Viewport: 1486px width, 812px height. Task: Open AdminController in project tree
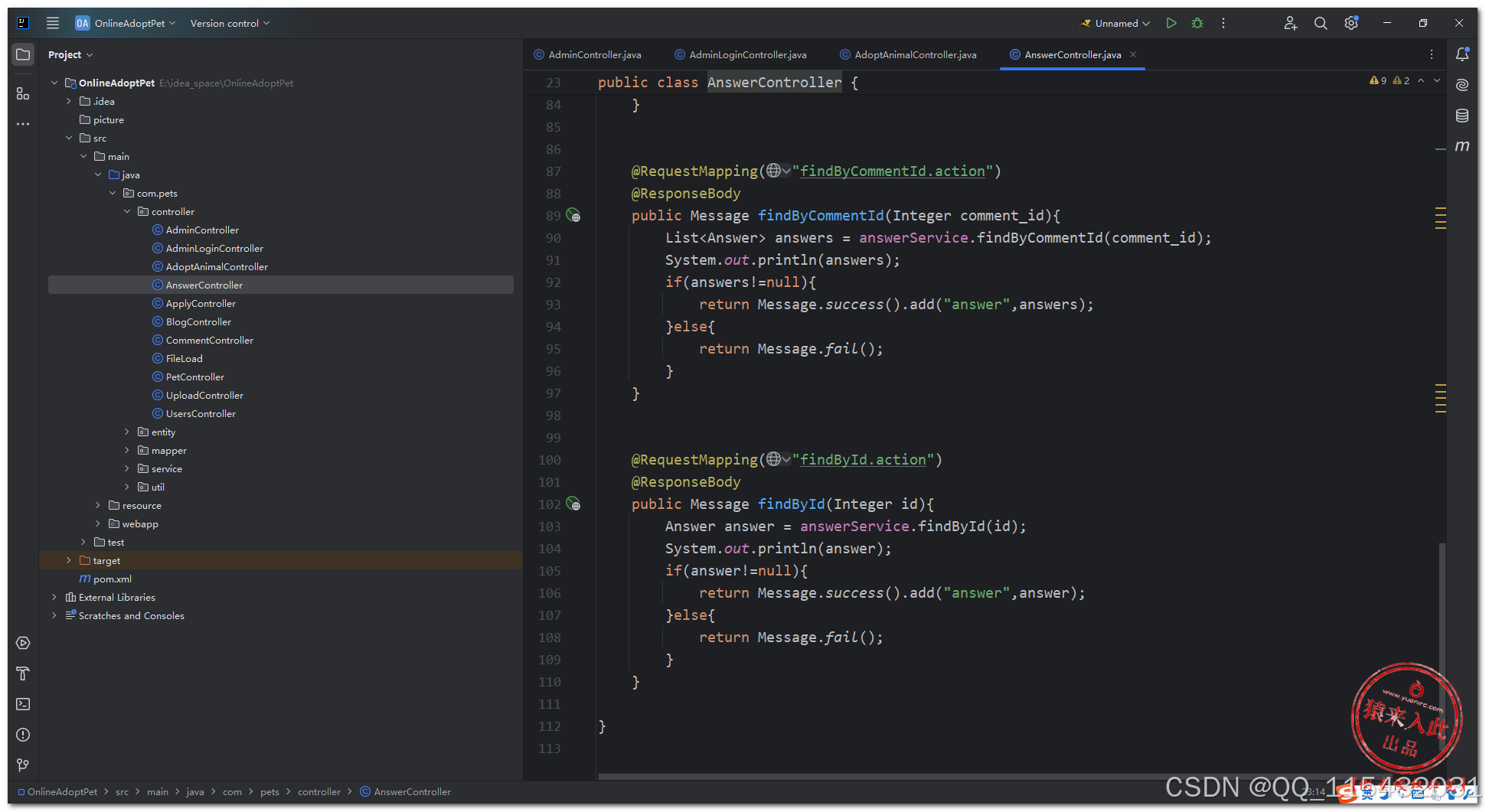coord(202,230)
